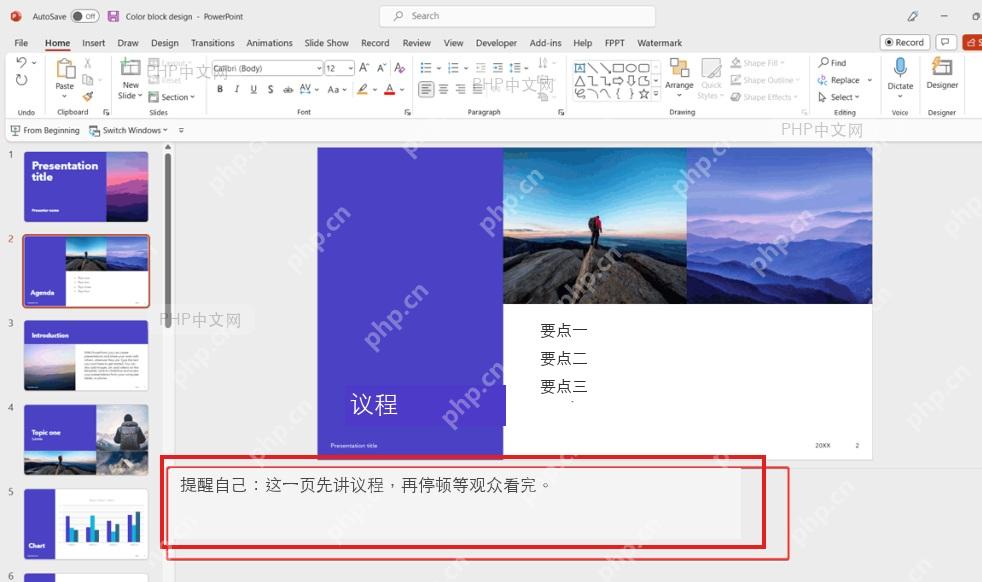Screen dimensions: 982x582
Task: Clear all formatting icon
Action: [x=400, y=68]
